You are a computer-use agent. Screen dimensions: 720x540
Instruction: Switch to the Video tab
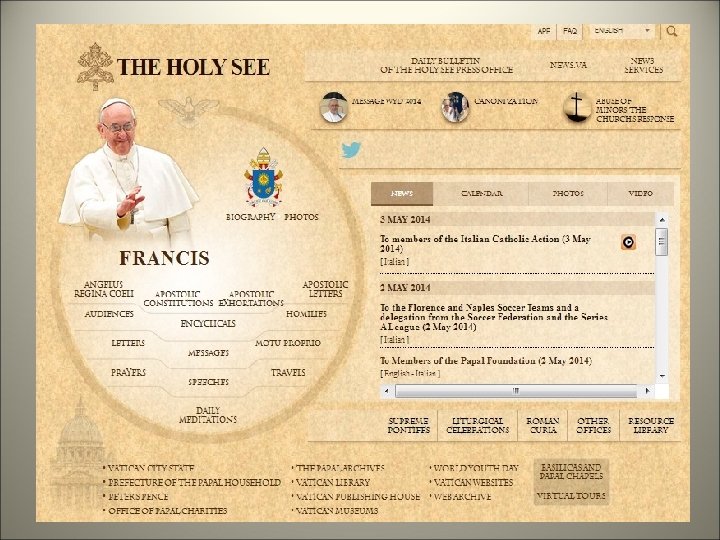click(x=640, y=193)
